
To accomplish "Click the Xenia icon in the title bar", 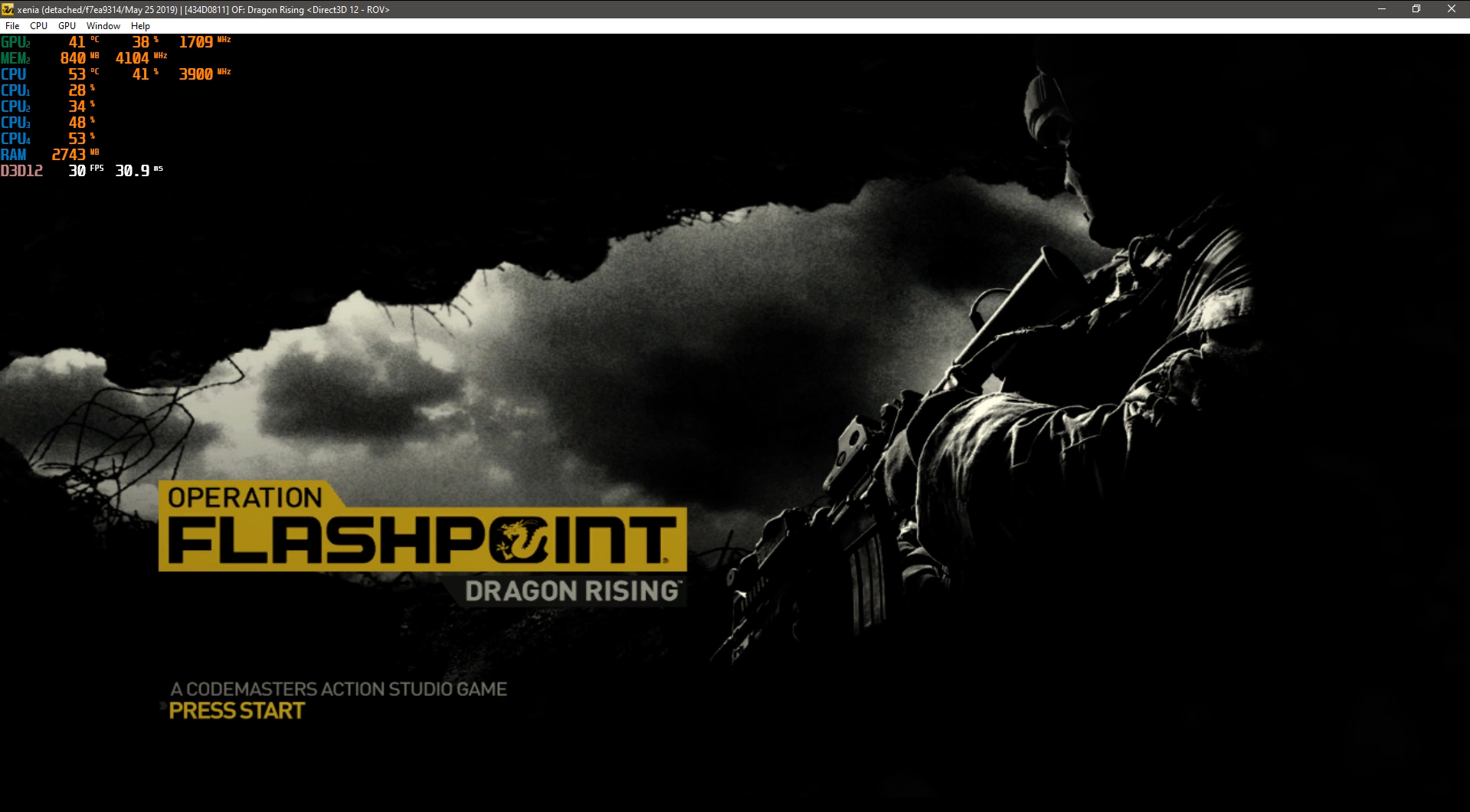I will point(8,9).
